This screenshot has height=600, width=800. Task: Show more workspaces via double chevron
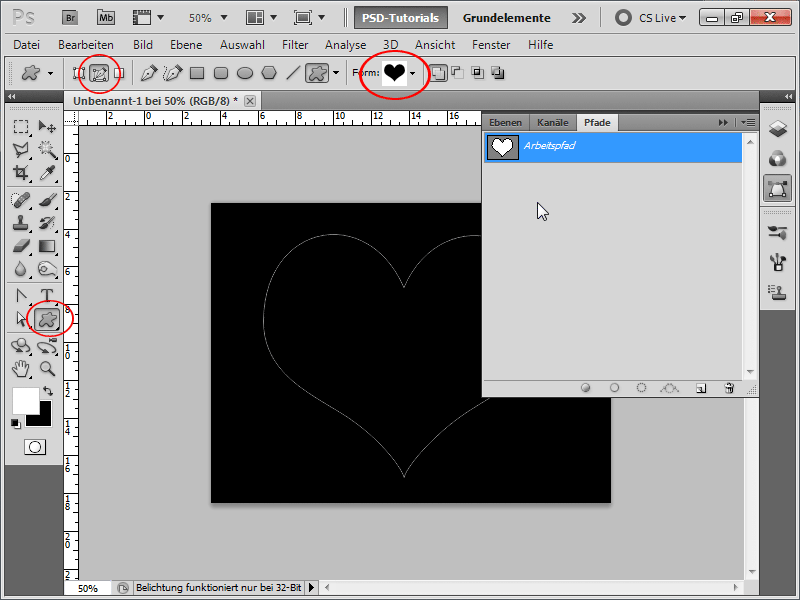(x=579, y=18)
